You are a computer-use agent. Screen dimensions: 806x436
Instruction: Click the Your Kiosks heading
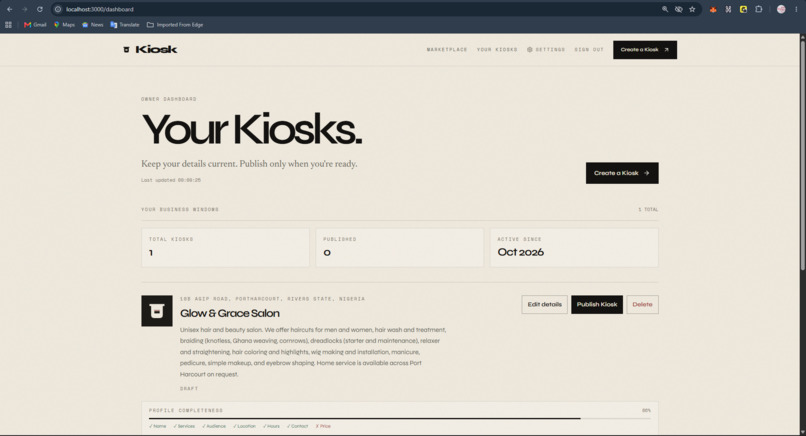(251, 129)
